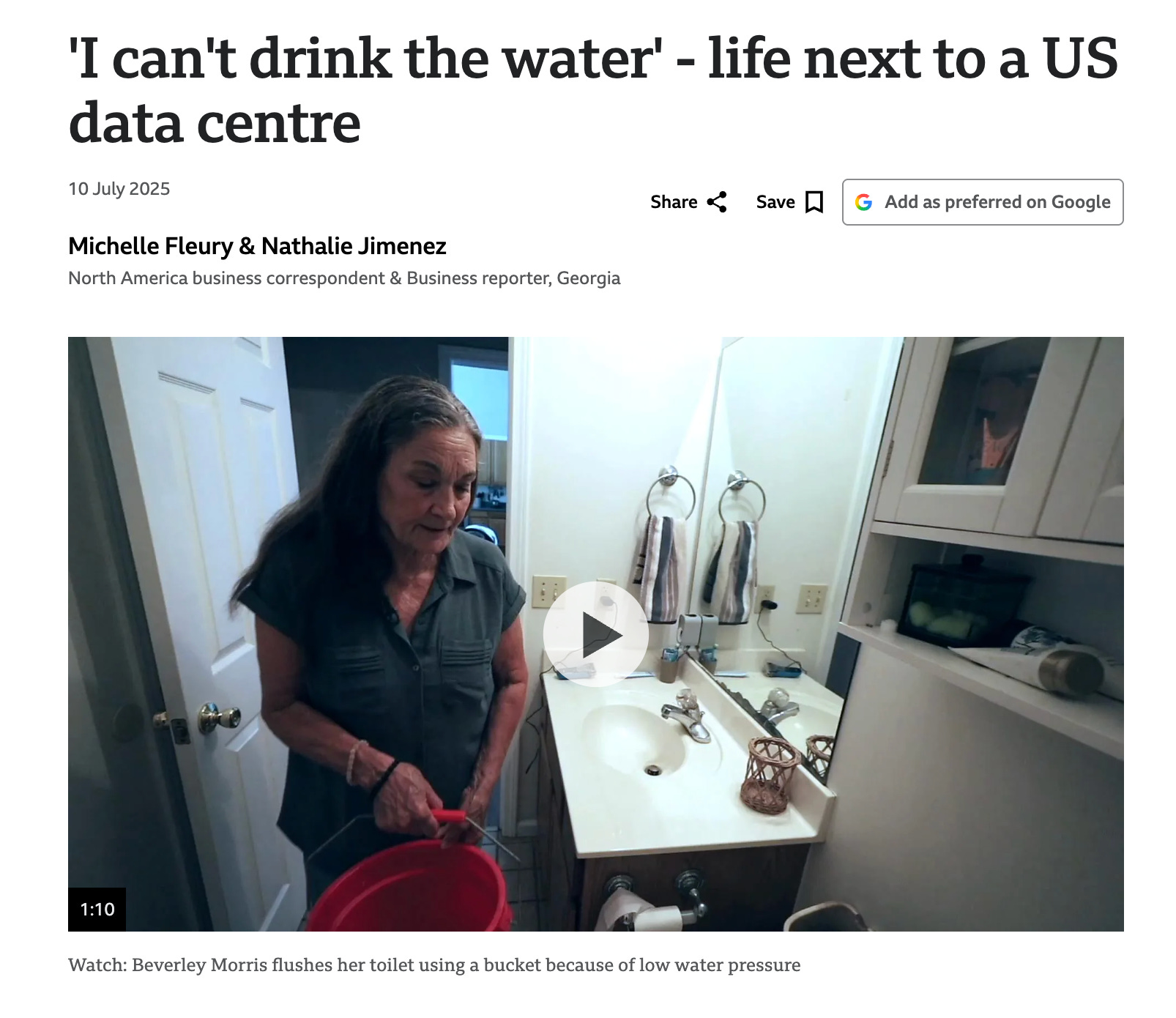The height and width of the screenshot is (1018, 1176).
Task: Click the Share label text
Action: [674, 202]
